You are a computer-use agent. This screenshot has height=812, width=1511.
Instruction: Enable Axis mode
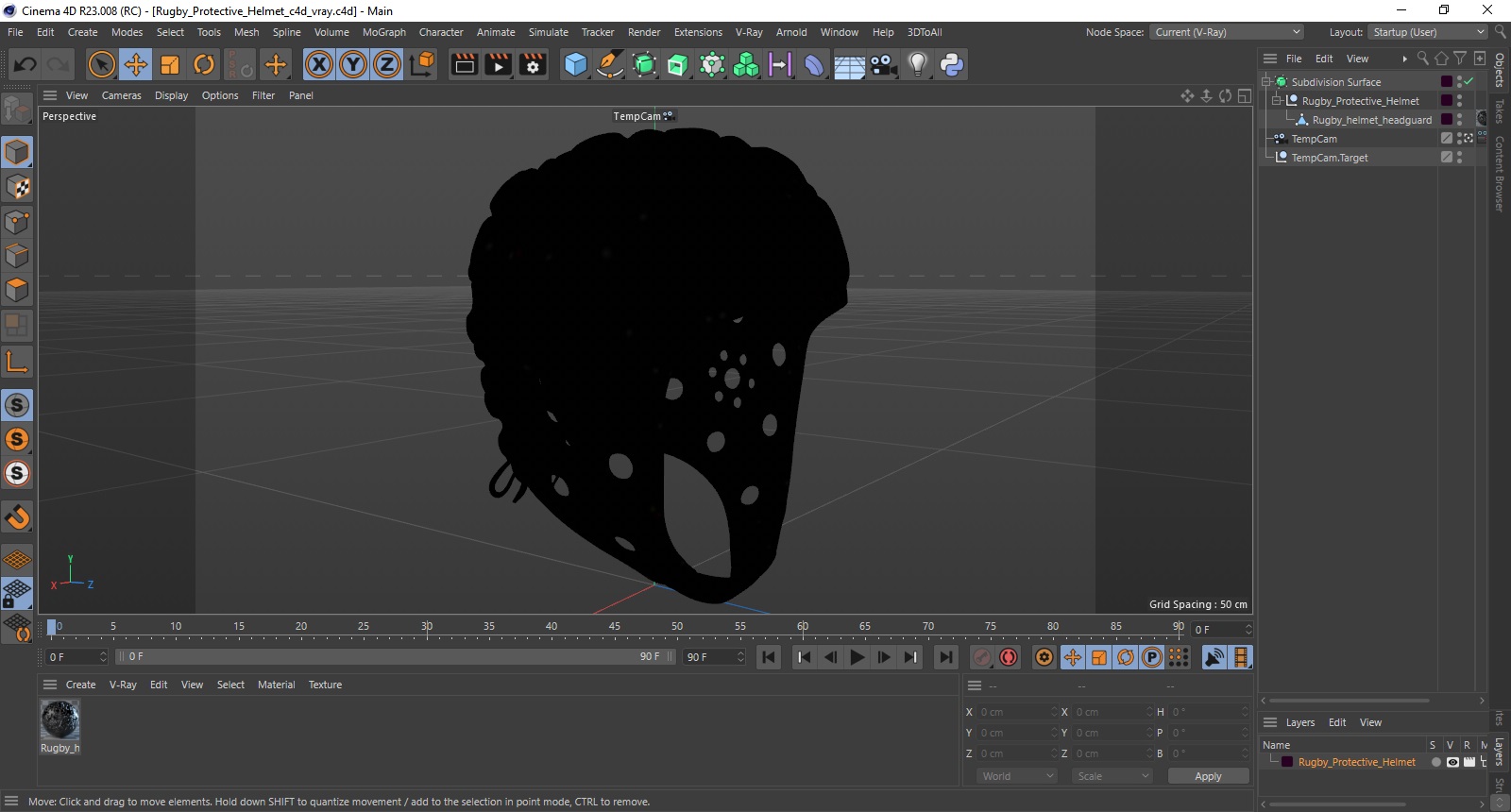click(17, 362)
